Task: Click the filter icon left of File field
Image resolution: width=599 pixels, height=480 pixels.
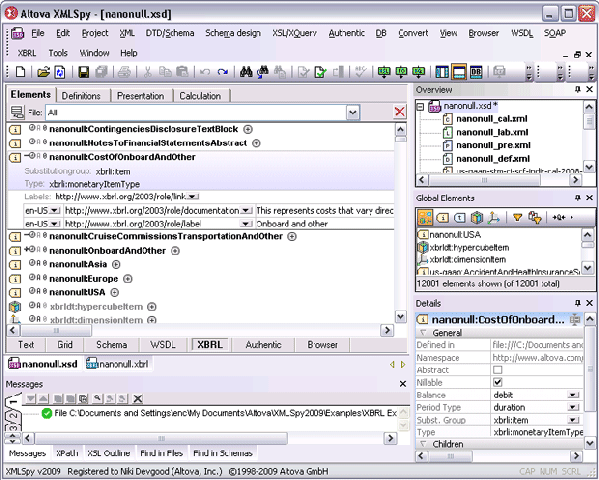Action: (17, 112)
